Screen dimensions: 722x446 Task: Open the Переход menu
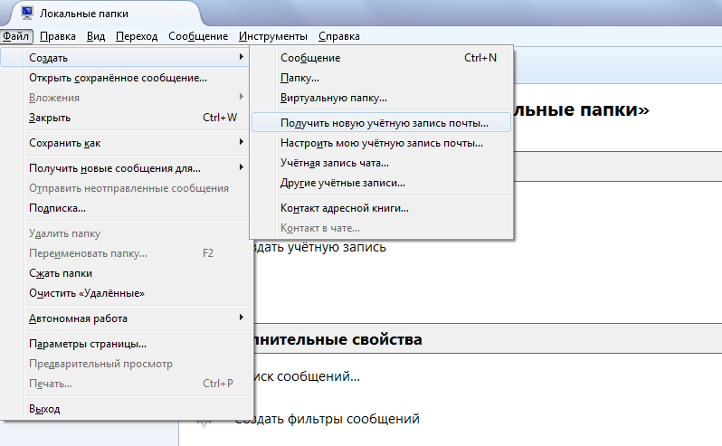coord(136,36)
